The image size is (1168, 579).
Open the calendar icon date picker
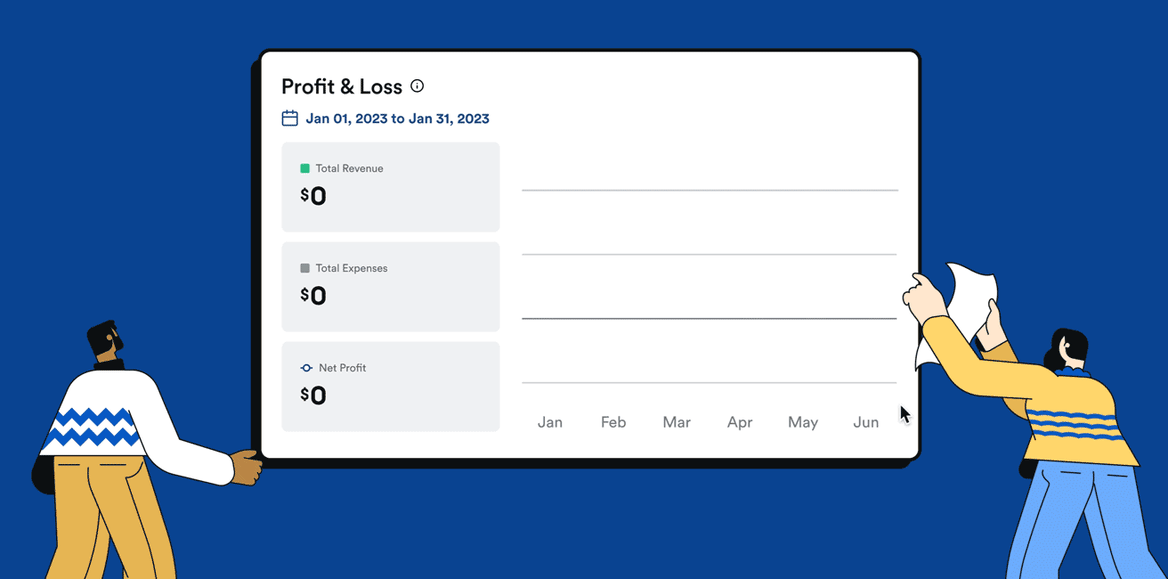point(290,118)
